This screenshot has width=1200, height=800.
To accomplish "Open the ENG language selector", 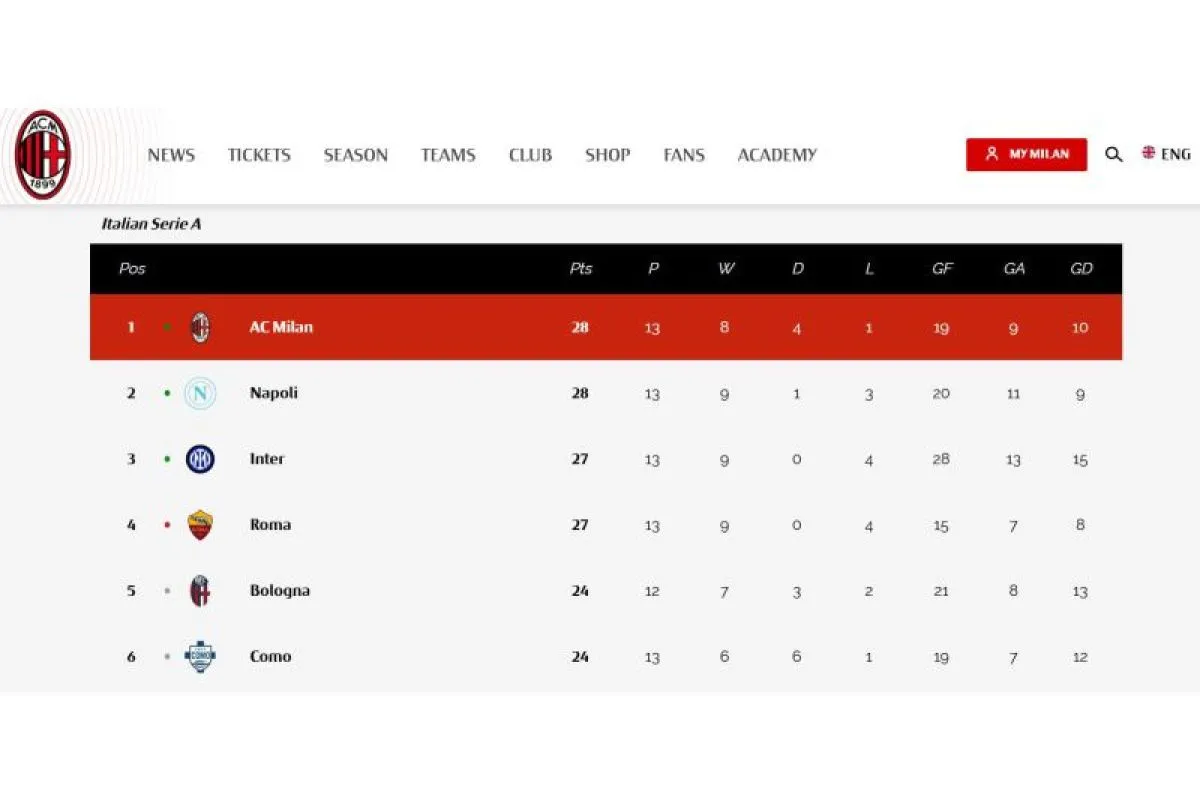I will pos(1166,154).
